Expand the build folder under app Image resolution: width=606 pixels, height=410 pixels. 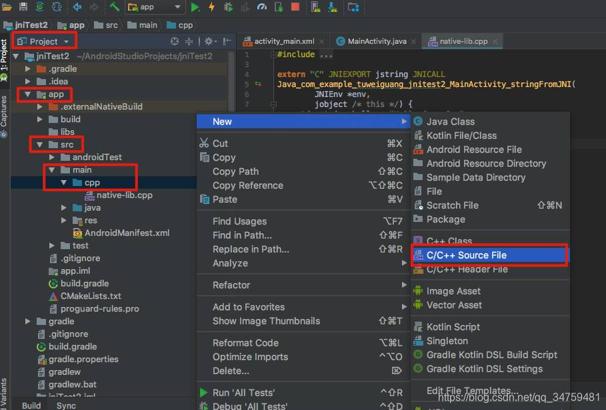[40, 119]
